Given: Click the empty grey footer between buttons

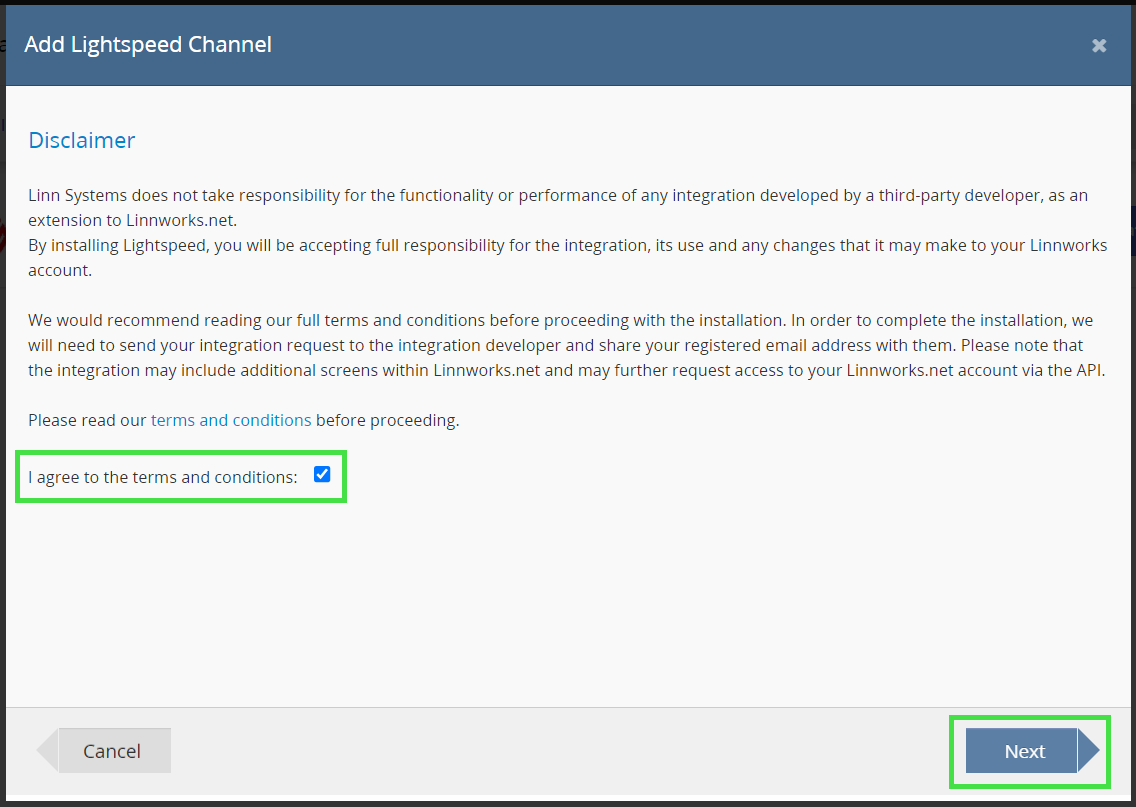Looking at the screenshot, I should (x=560, y=751).
